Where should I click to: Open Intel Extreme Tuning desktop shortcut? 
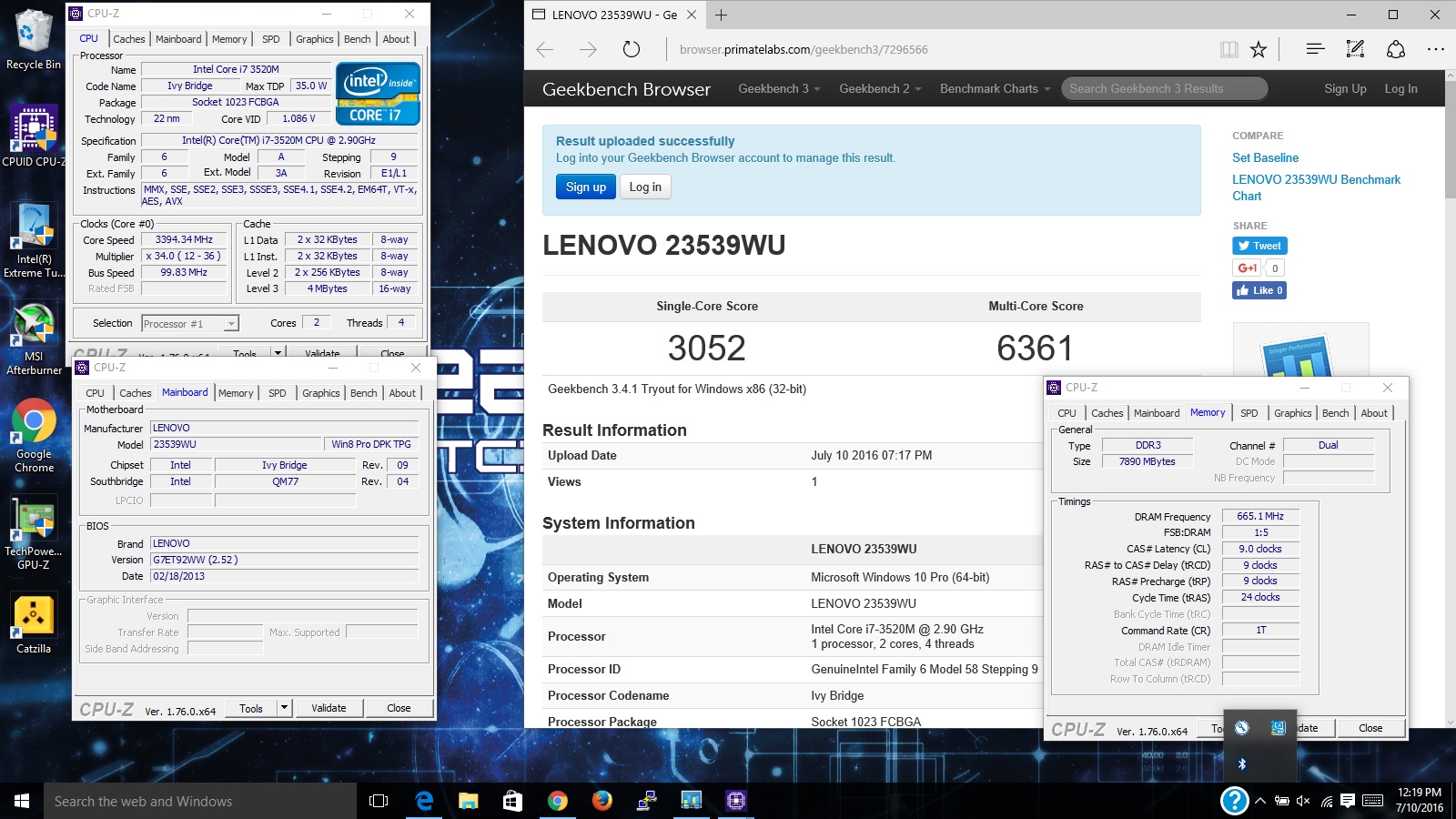[34, 240]
